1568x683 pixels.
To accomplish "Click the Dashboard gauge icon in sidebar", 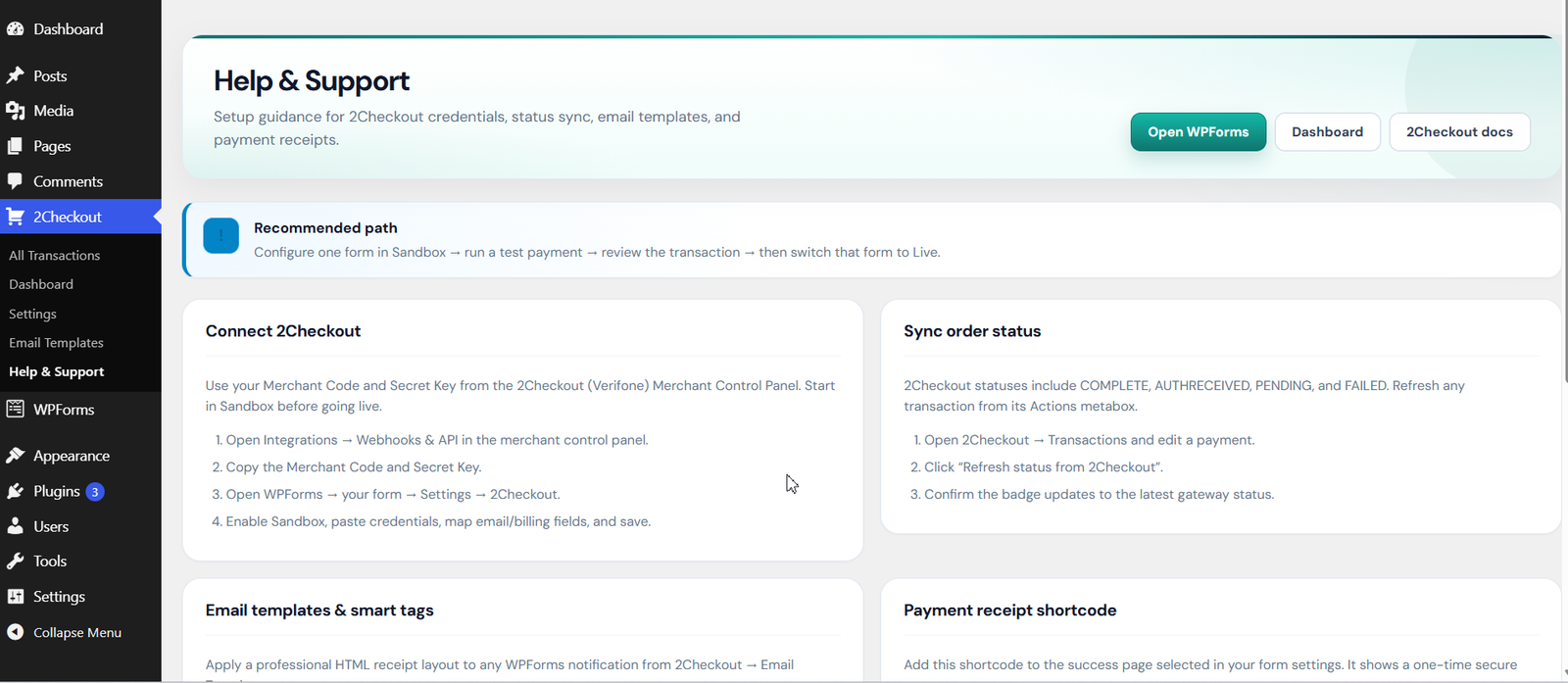I will click(16, 29).
